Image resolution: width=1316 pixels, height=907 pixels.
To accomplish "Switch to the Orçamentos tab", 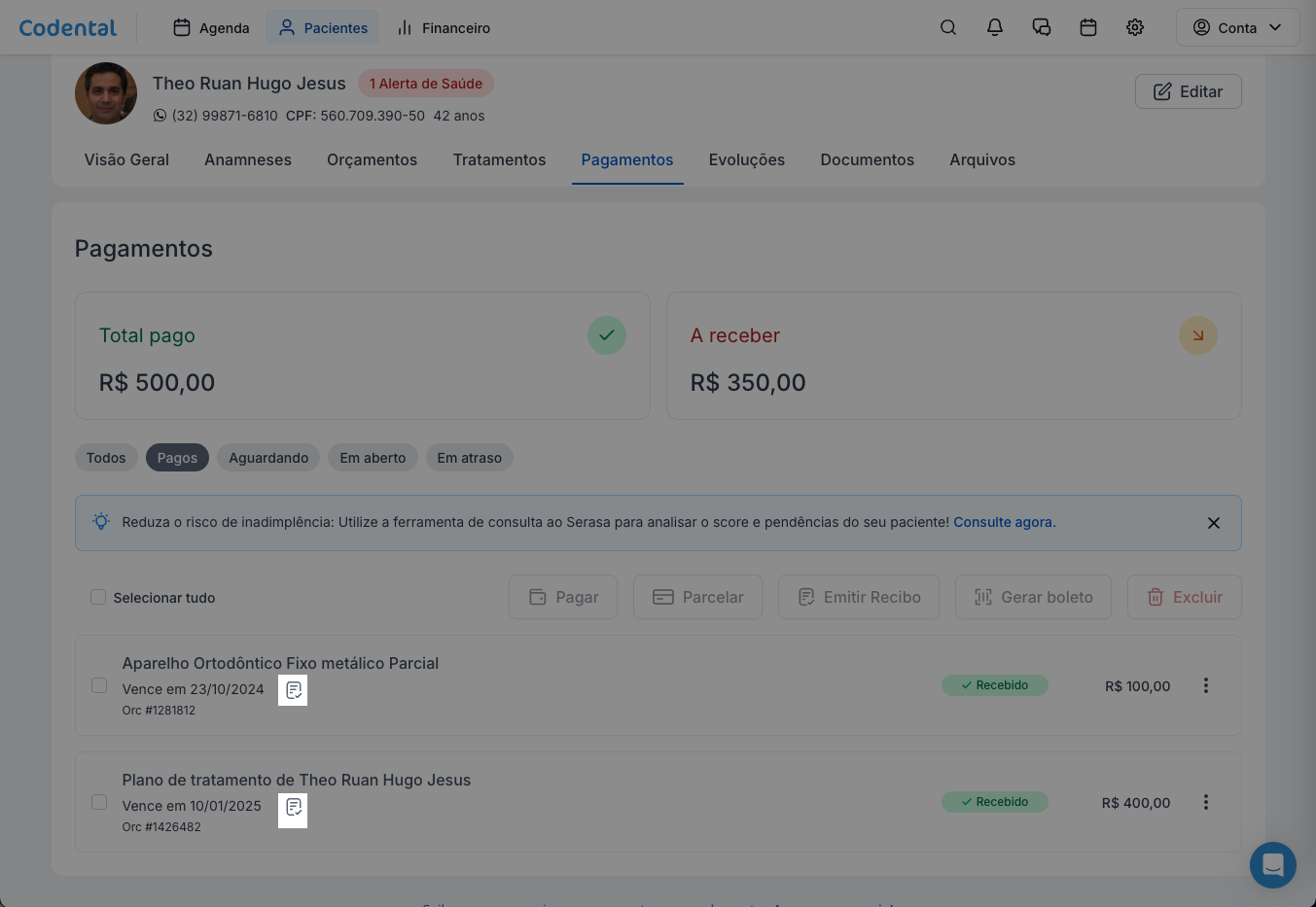I will coord(372,159).
